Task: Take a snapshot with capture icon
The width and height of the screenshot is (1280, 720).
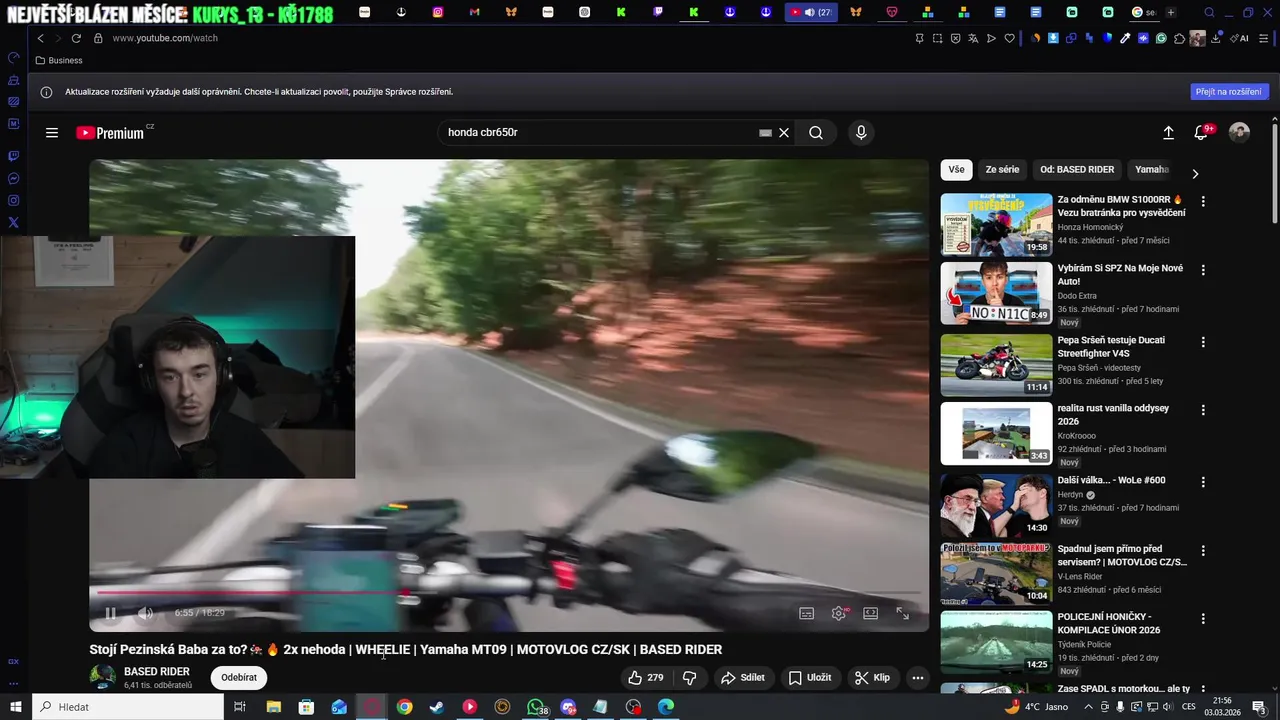Action: coord(937,38)
